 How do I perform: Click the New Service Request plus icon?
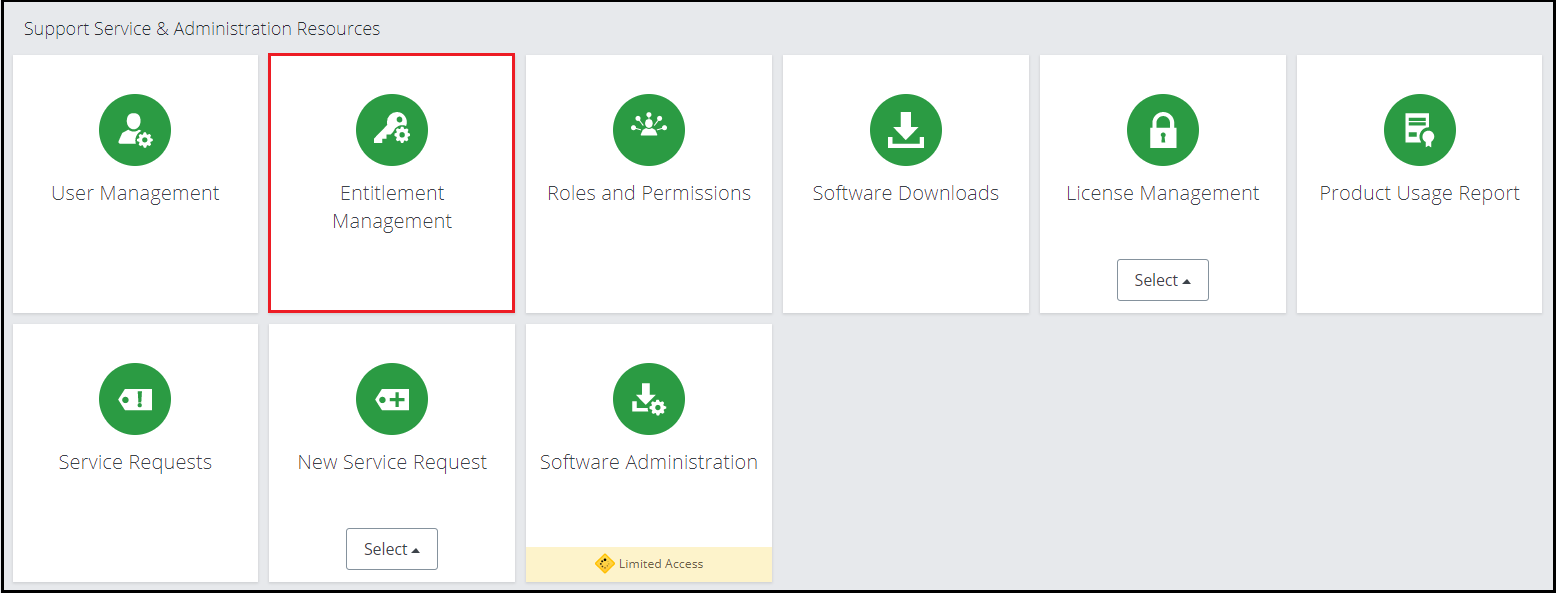[x=392, y=399]
